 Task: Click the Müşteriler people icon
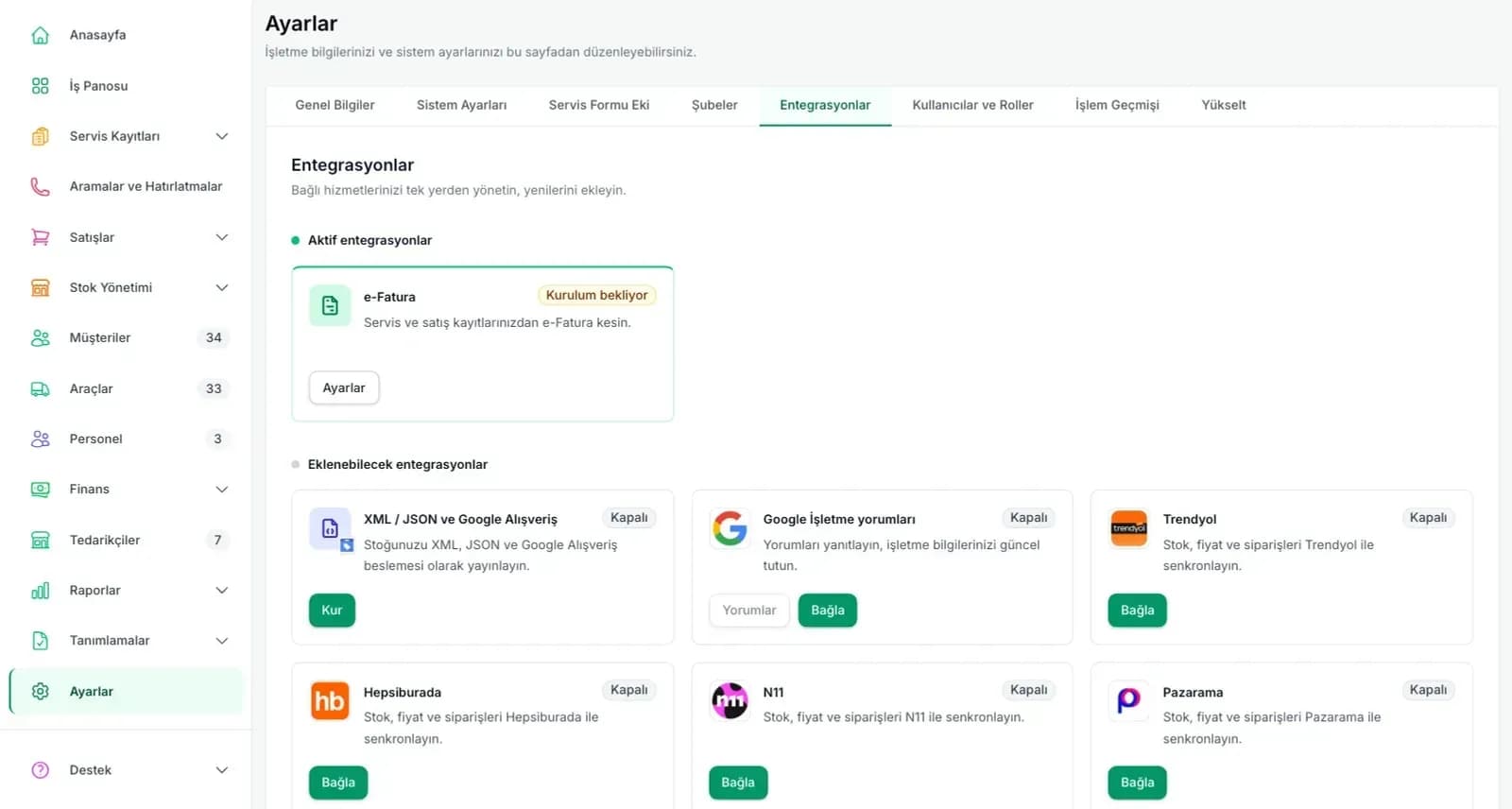tap(40, 337)
